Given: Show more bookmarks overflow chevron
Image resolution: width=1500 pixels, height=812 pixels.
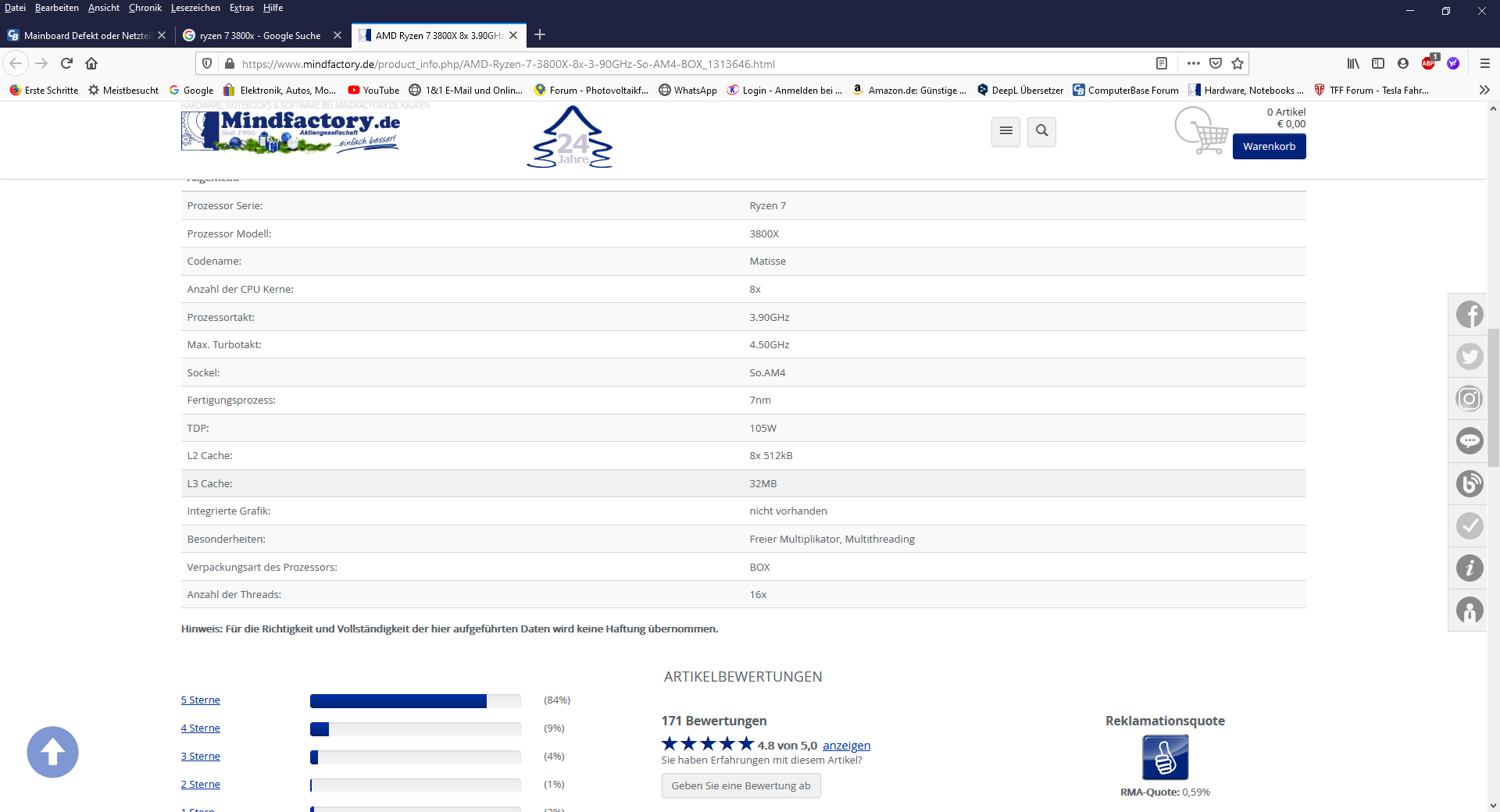Looking at the screenshot, I should pyautogui.click(x=1484, y=90).
